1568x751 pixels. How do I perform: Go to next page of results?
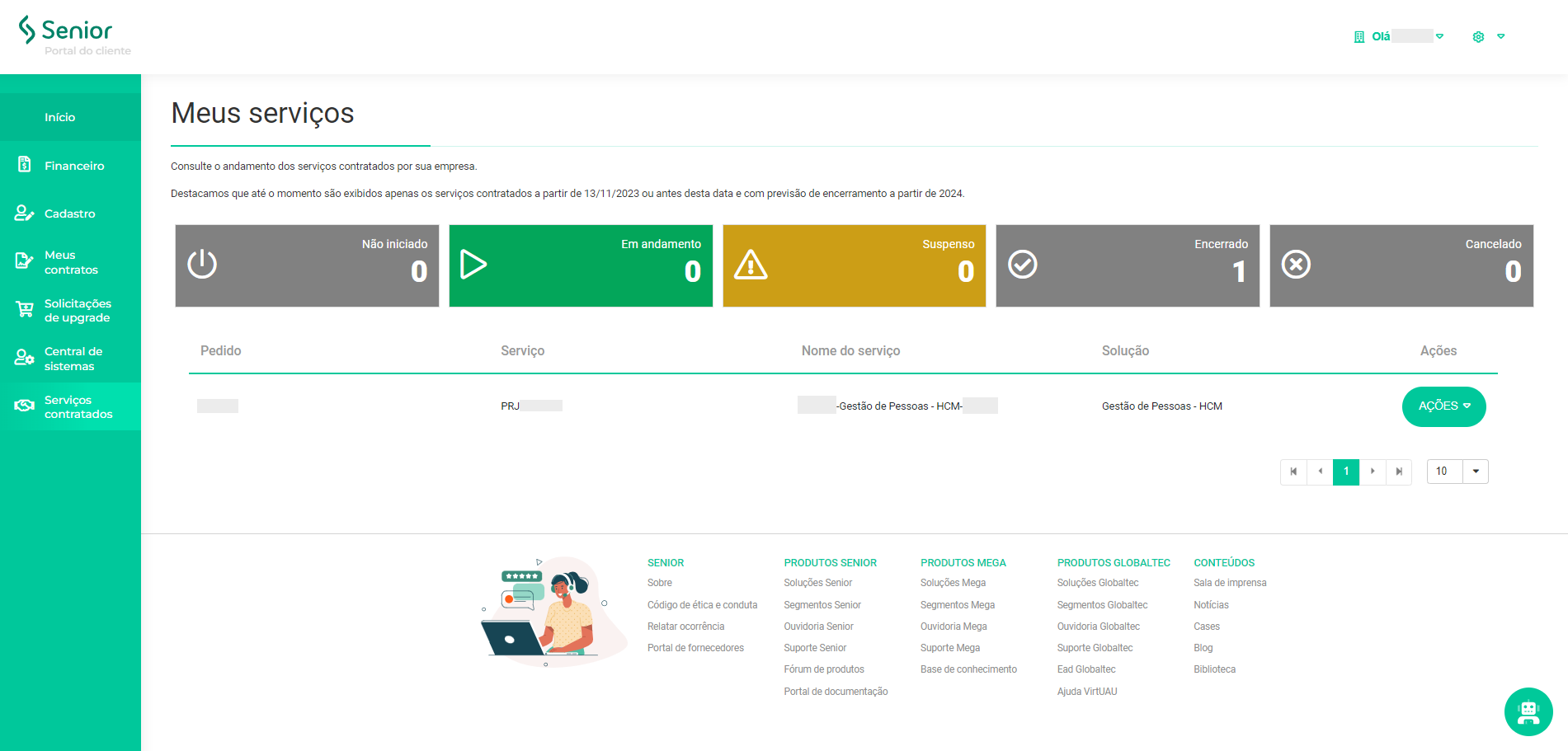click(1373, 472)
